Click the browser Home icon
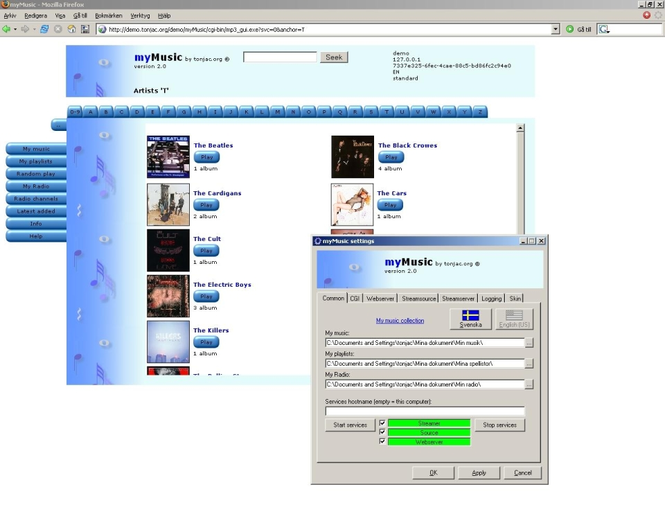 [x=72, y=29]
